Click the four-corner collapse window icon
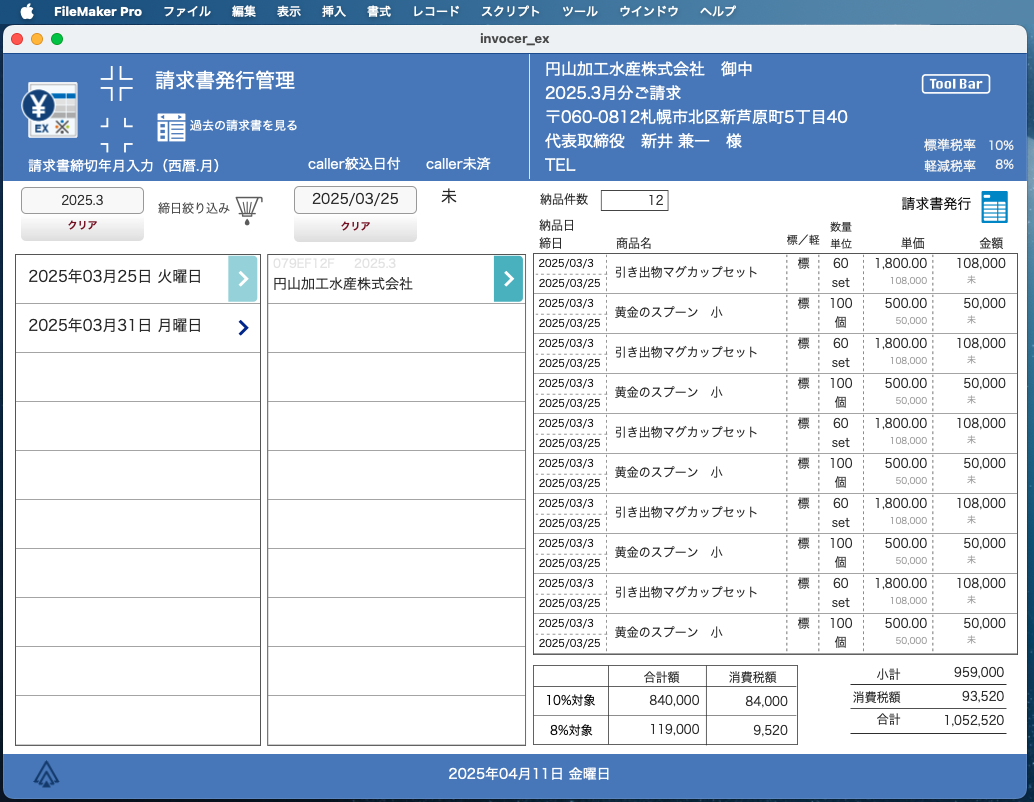Viewport: 1034px width, 802px height. coord(117,84)
